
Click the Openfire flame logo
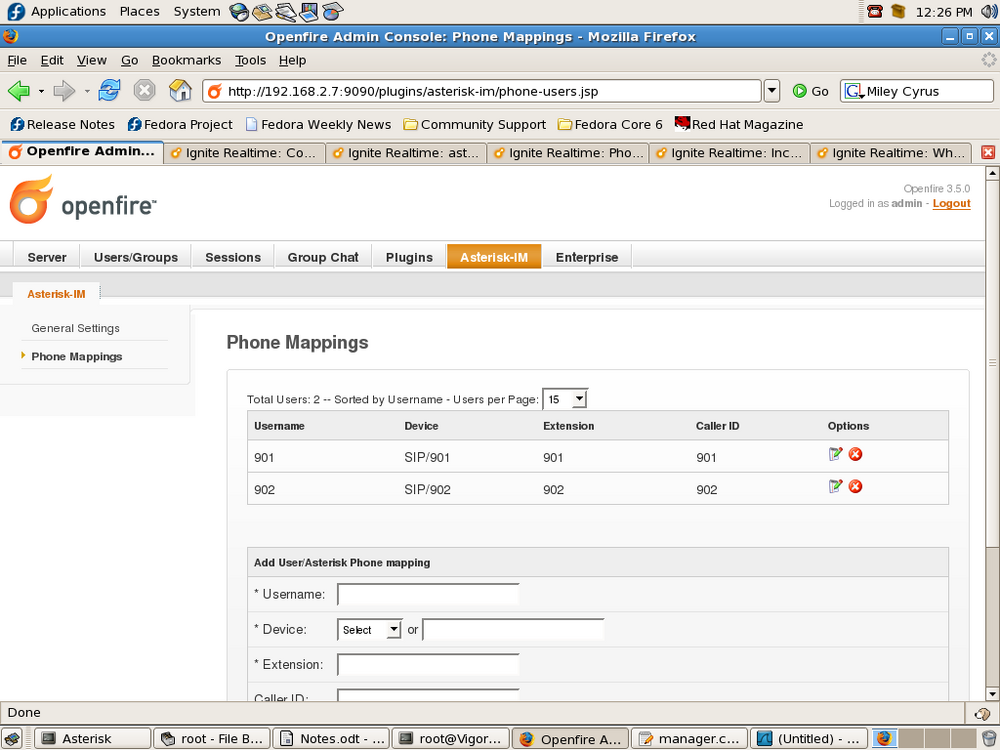click(x=31, y=200)
